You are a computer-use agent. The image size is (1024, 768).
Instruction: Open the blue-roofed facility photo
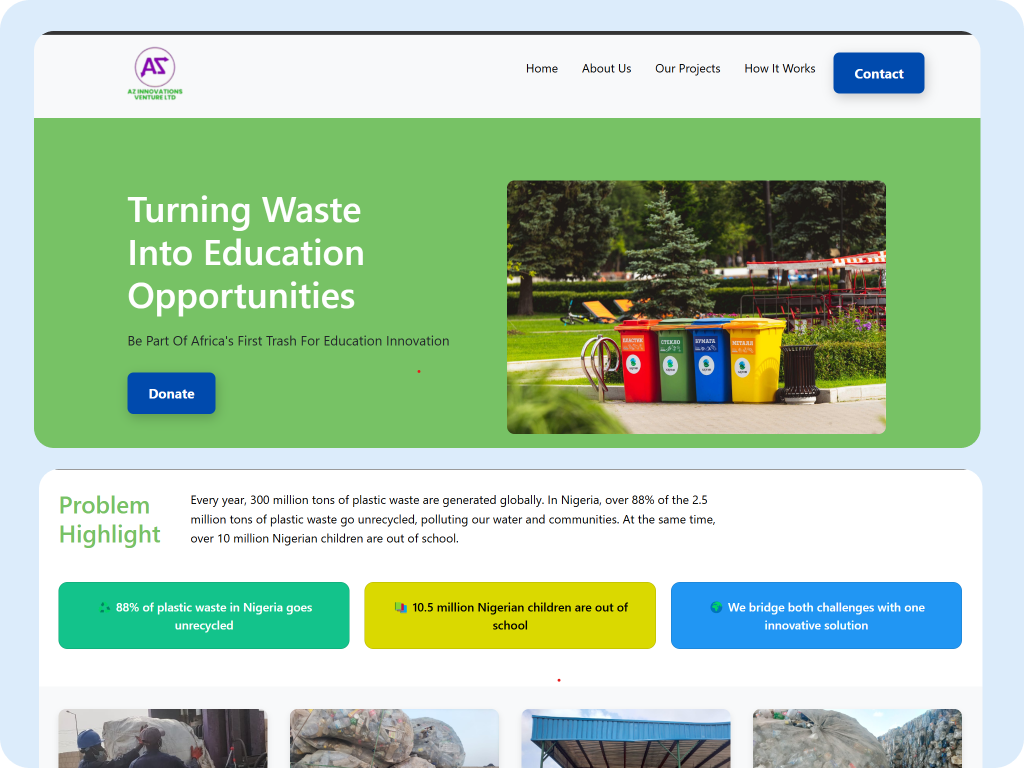click(626, 739)
